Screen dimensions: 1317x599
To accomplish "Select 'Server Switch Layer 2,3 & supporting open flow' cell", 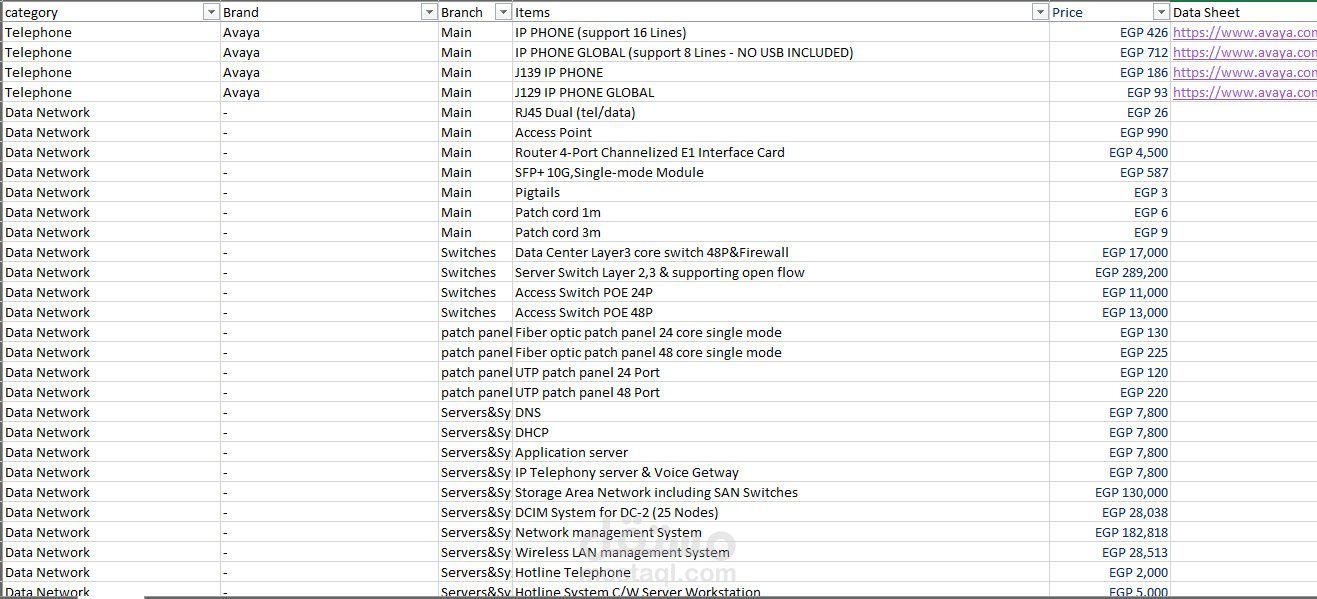I will tap(781, 272).
